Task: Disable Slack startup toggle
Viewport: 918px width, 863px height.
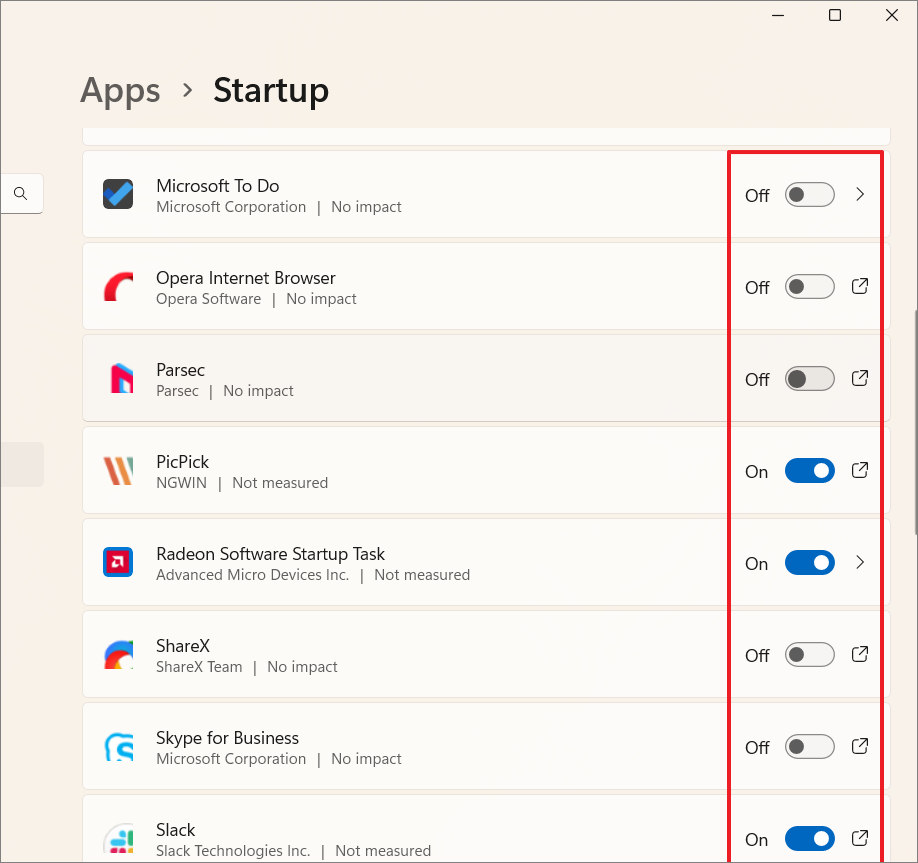Action: point(809,838)
